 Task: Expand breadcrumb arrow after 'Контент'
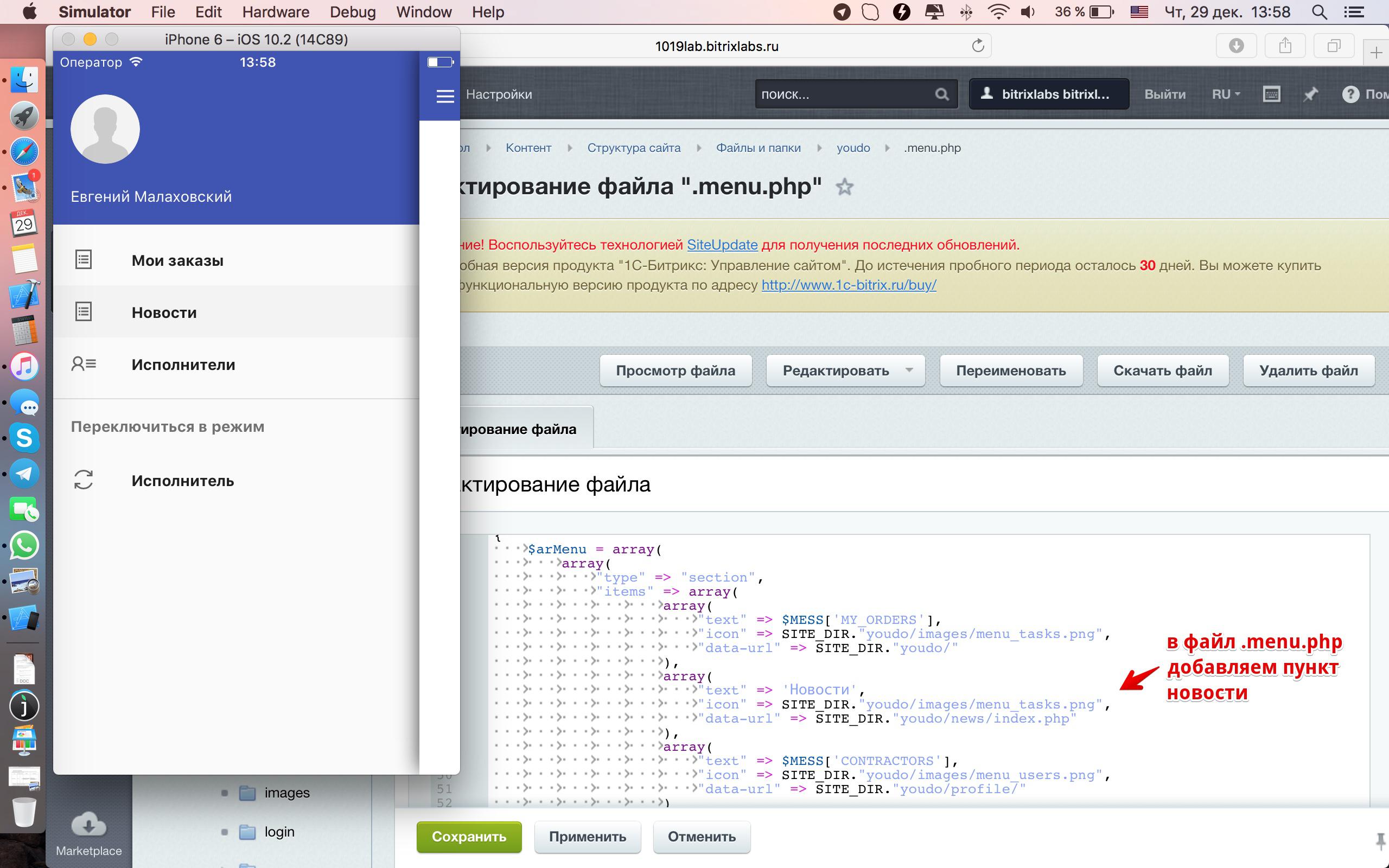point(569,148)
